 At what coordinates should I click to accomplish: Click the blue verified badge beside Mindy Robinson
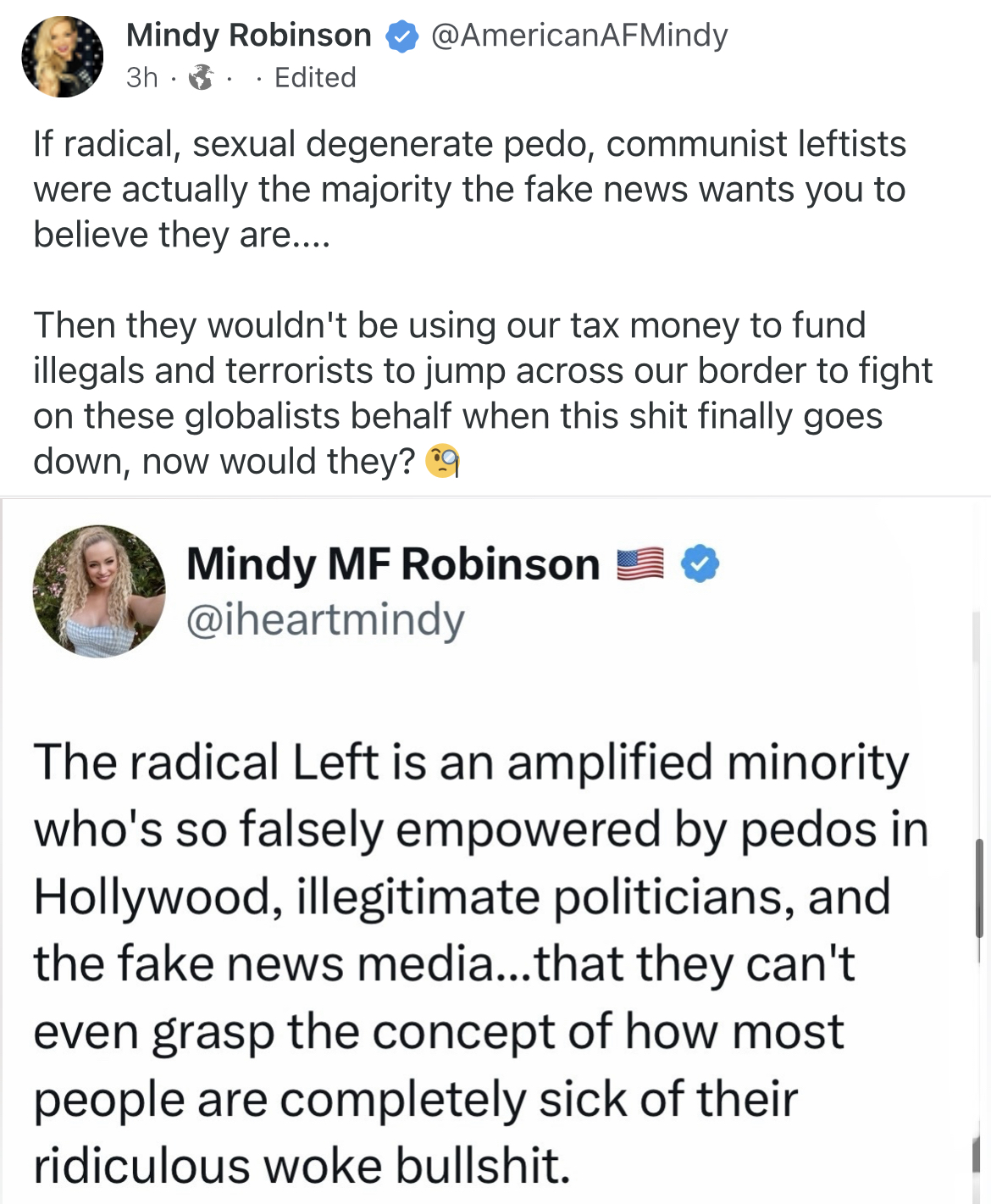[402, 36]
